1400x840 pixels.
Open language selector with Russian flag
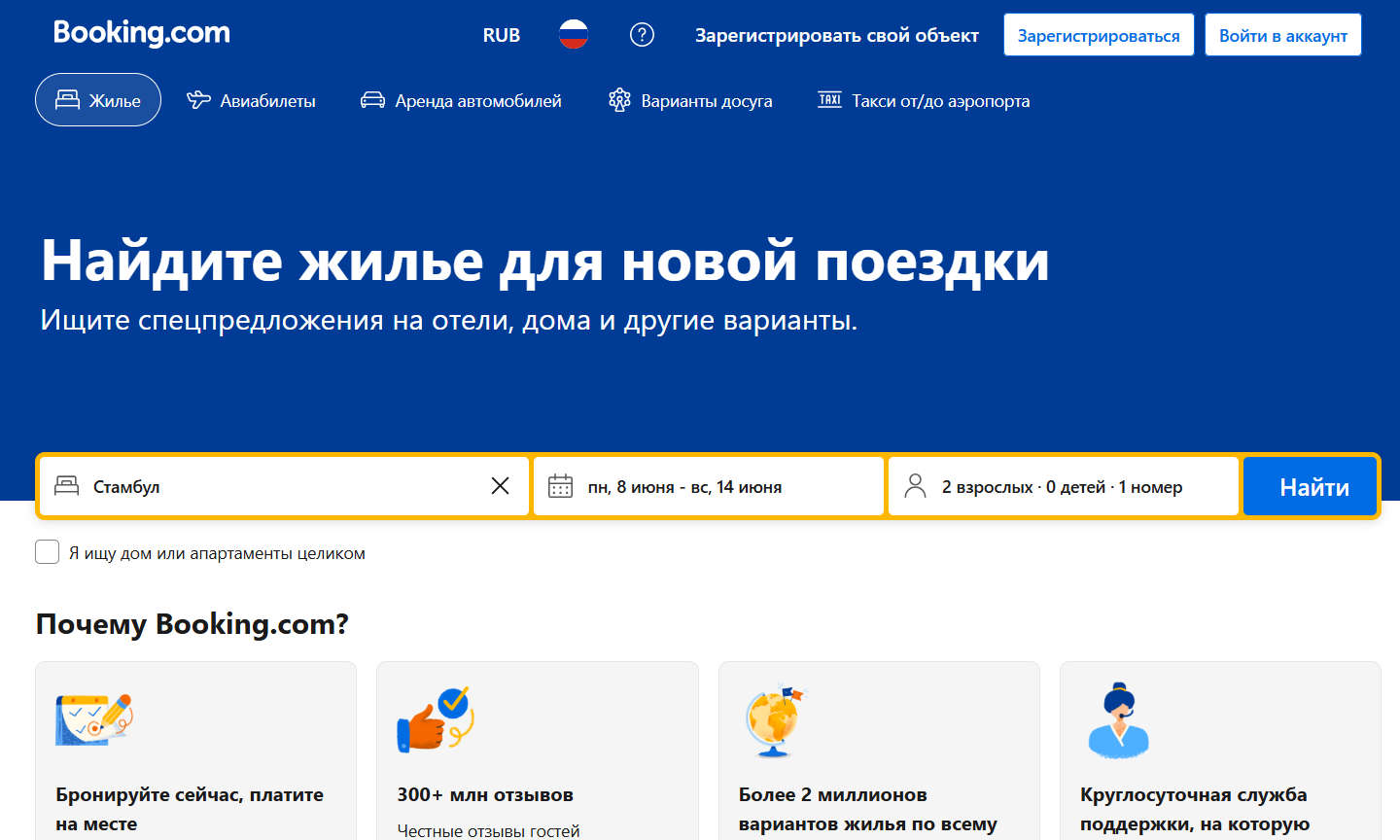click(x=574, y=35)
